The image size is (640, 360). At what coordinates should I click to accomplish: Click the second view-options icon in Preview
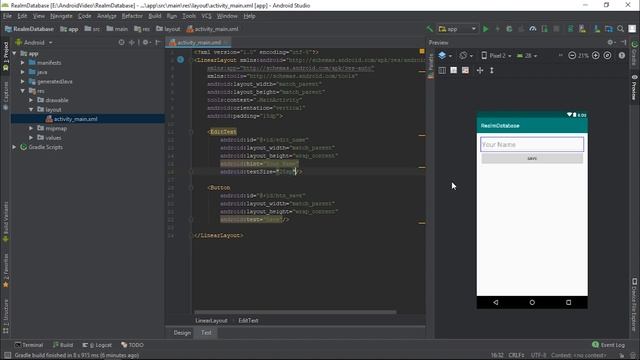[453, 70]
